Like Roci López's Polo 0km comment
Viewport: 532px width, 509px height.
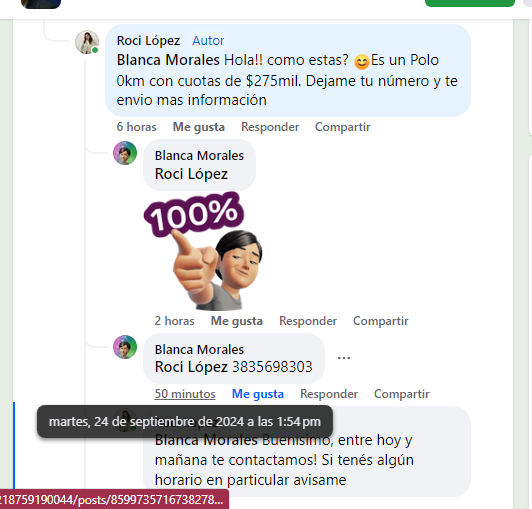pos(199,127)
